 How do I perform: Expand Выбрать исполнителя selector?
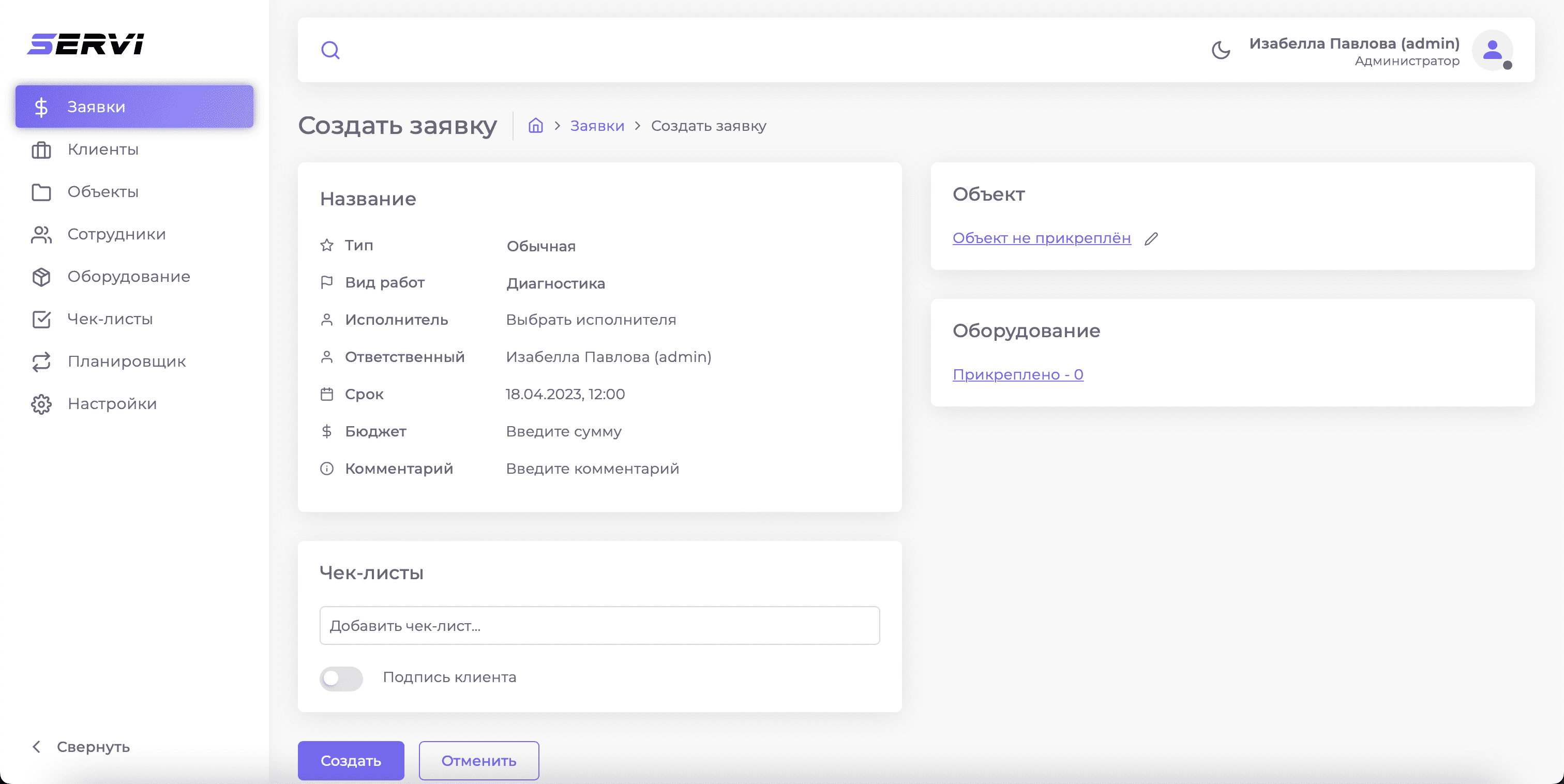coord(590,320)
